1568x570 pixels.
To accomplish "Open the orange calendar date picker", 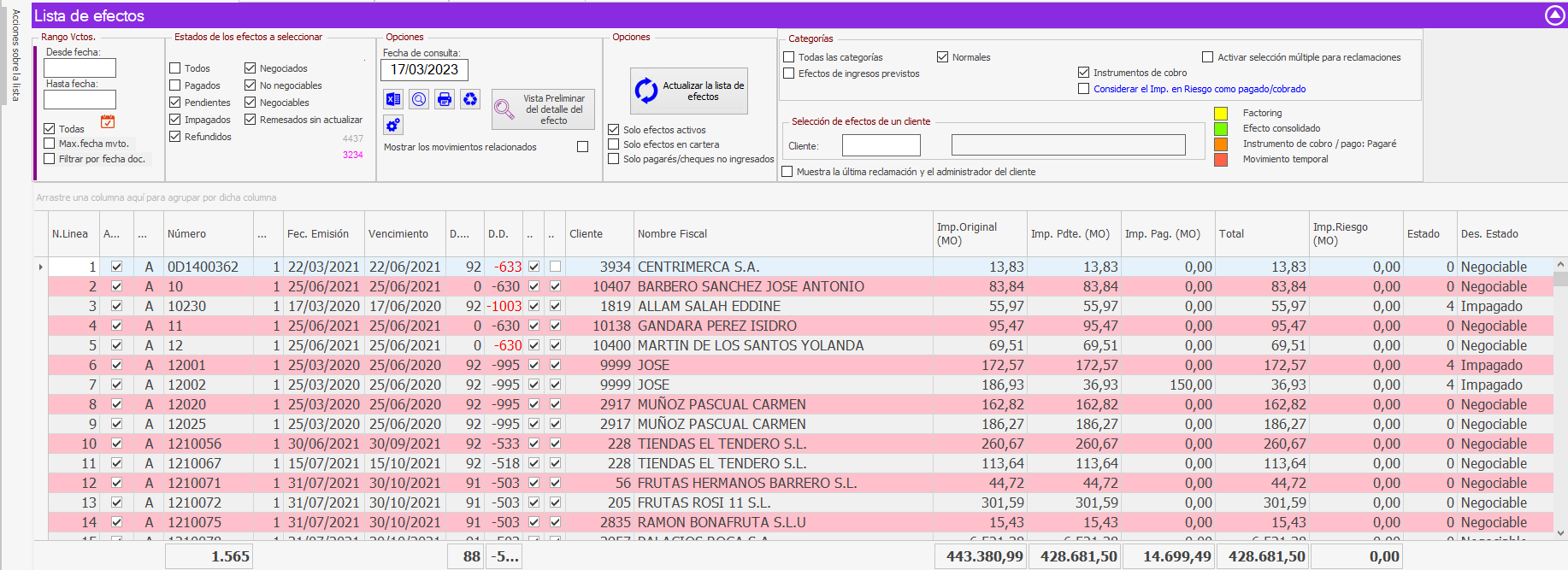I will [x=108, y=121].
